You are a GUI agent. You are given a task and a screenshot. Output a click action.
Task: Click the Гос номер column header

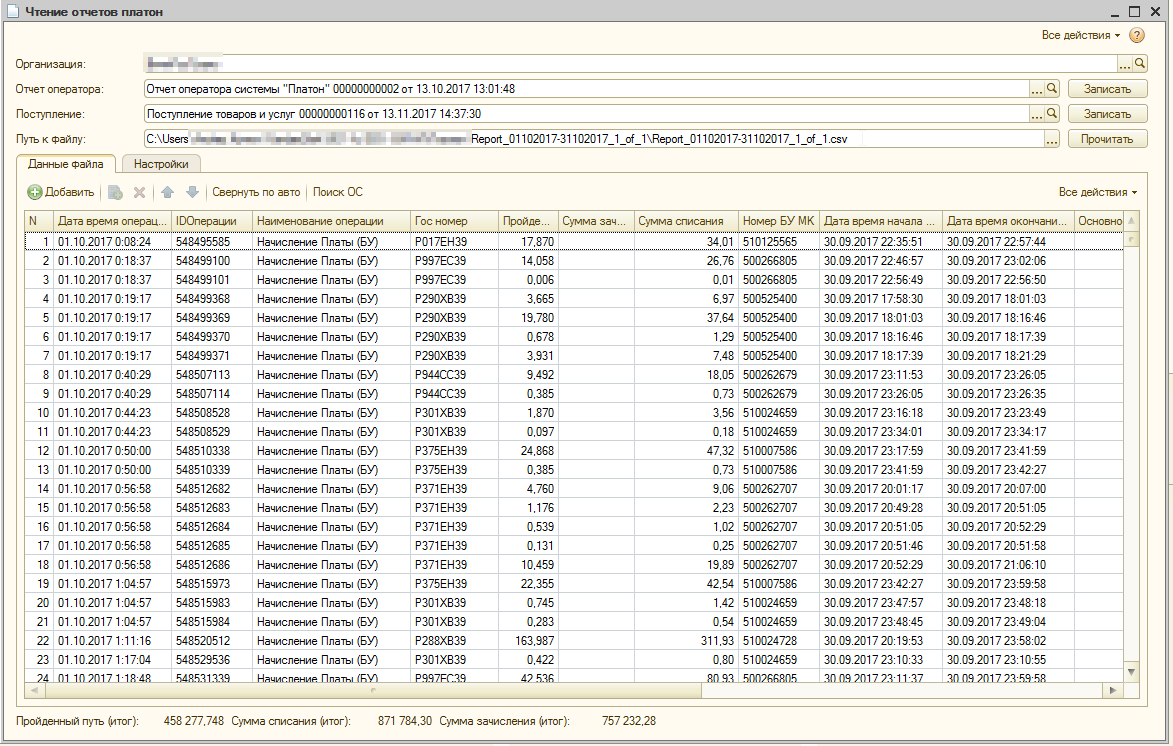pos(454,221)
